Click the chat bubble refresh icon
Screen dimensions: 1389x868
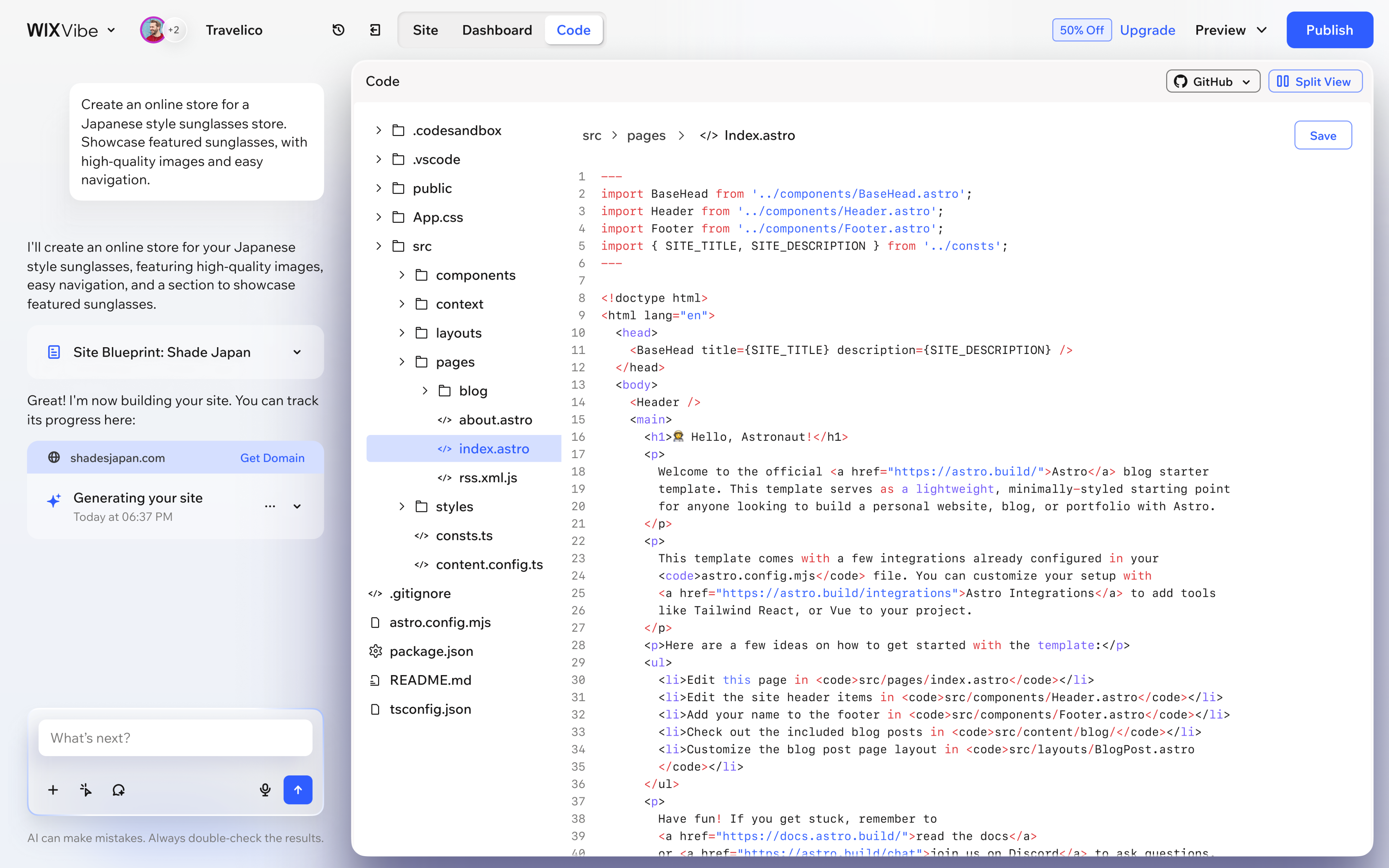coord(118,790)
